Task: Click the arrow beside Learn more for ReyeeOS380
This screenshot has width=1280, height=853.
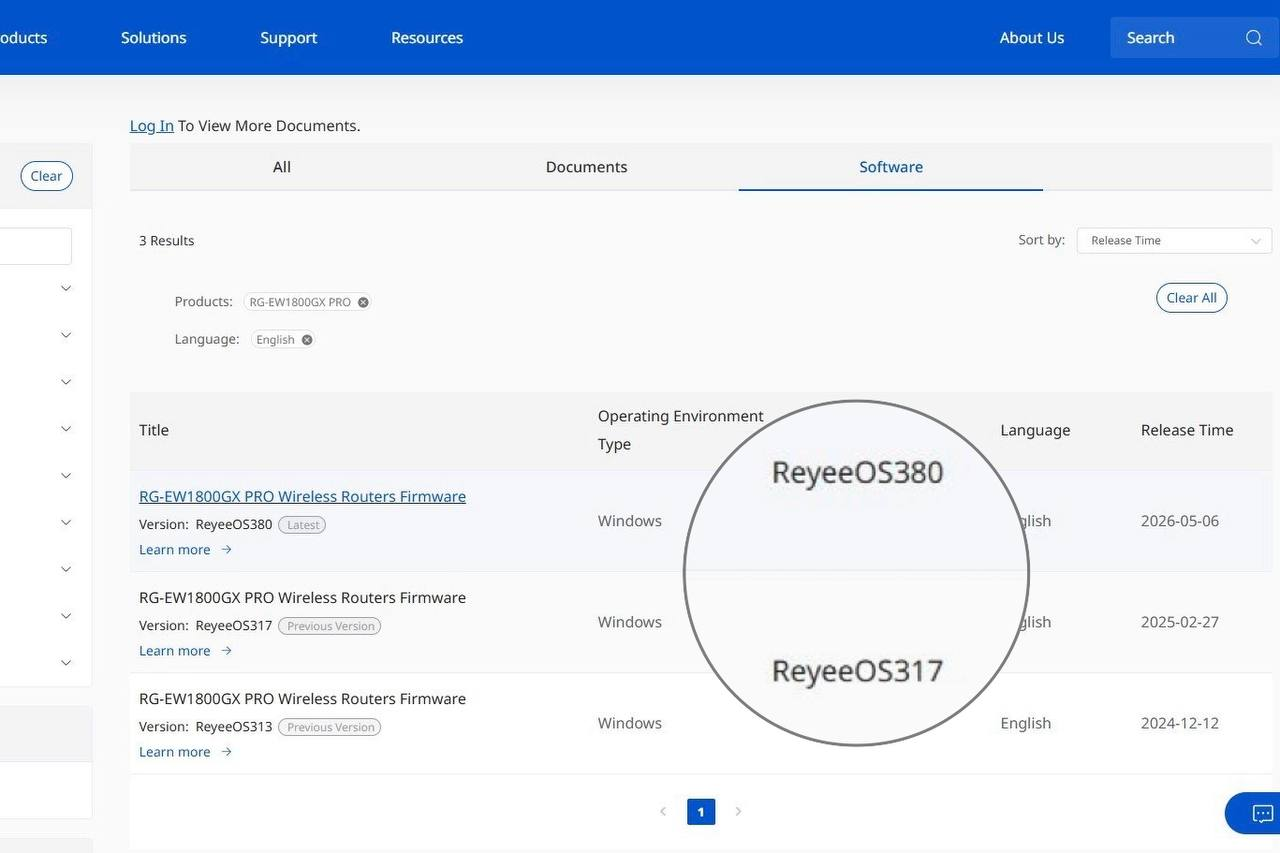Action: [226, 550]
